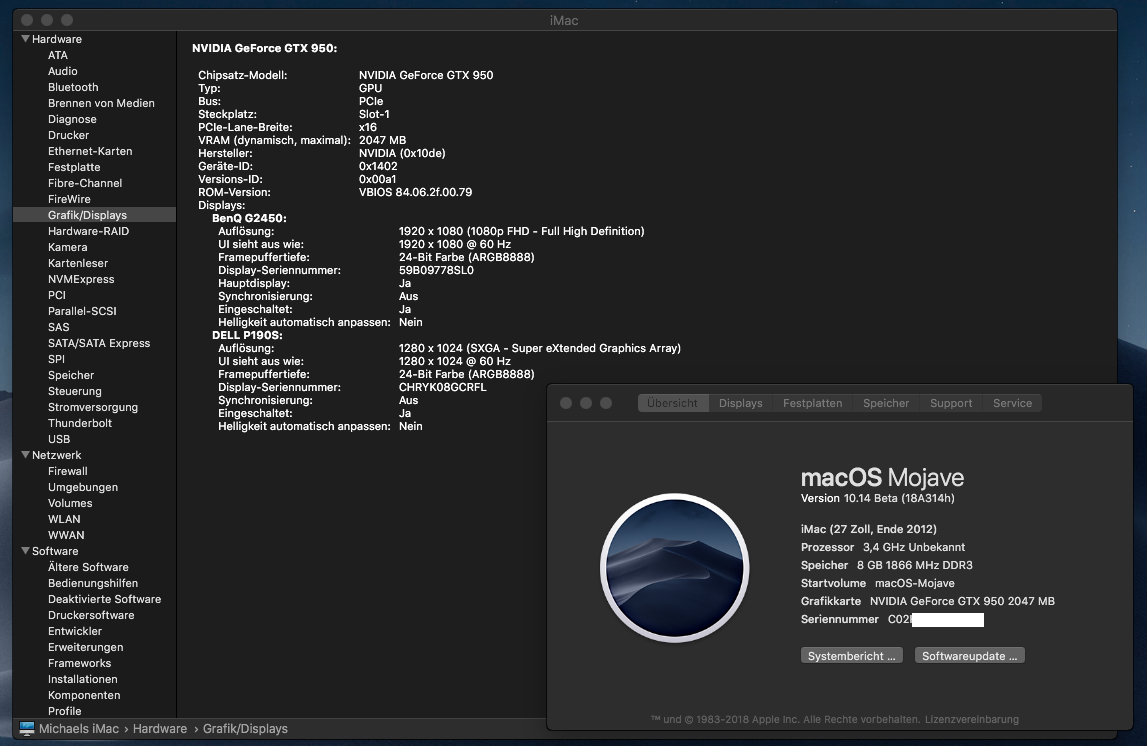
Task: Open USB hardware details
Action: coord(59,439)
